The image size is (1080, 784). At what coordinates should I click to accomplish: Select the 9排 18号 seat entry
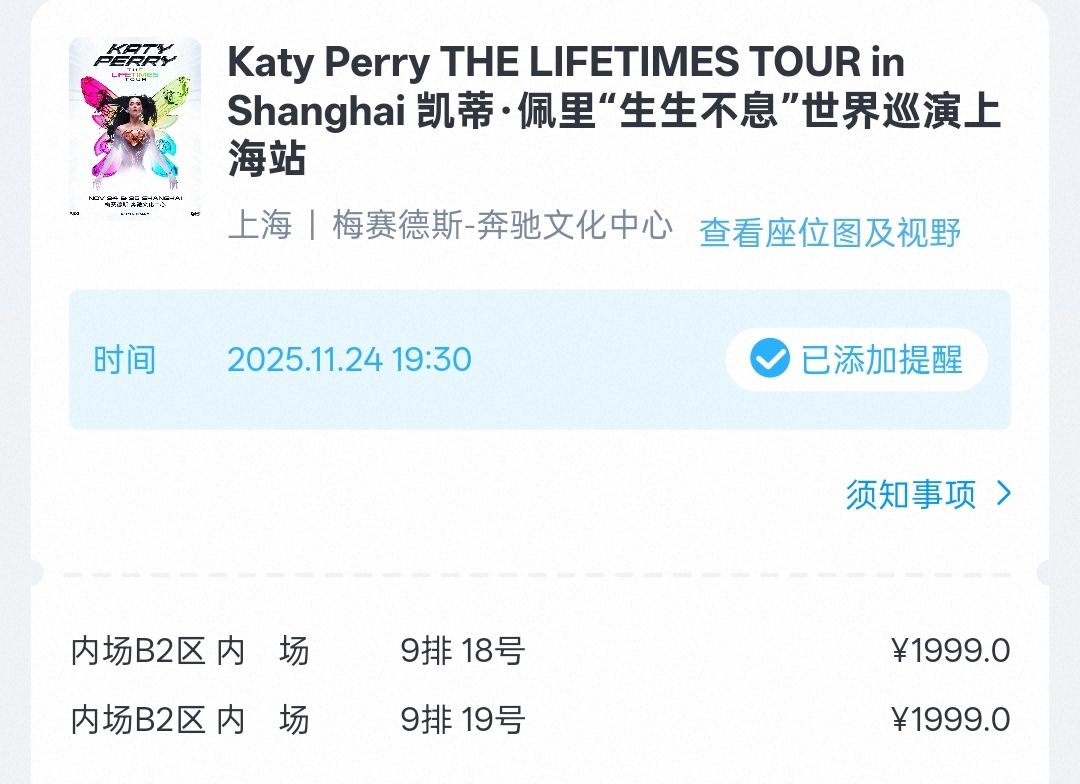pos(463,652)
